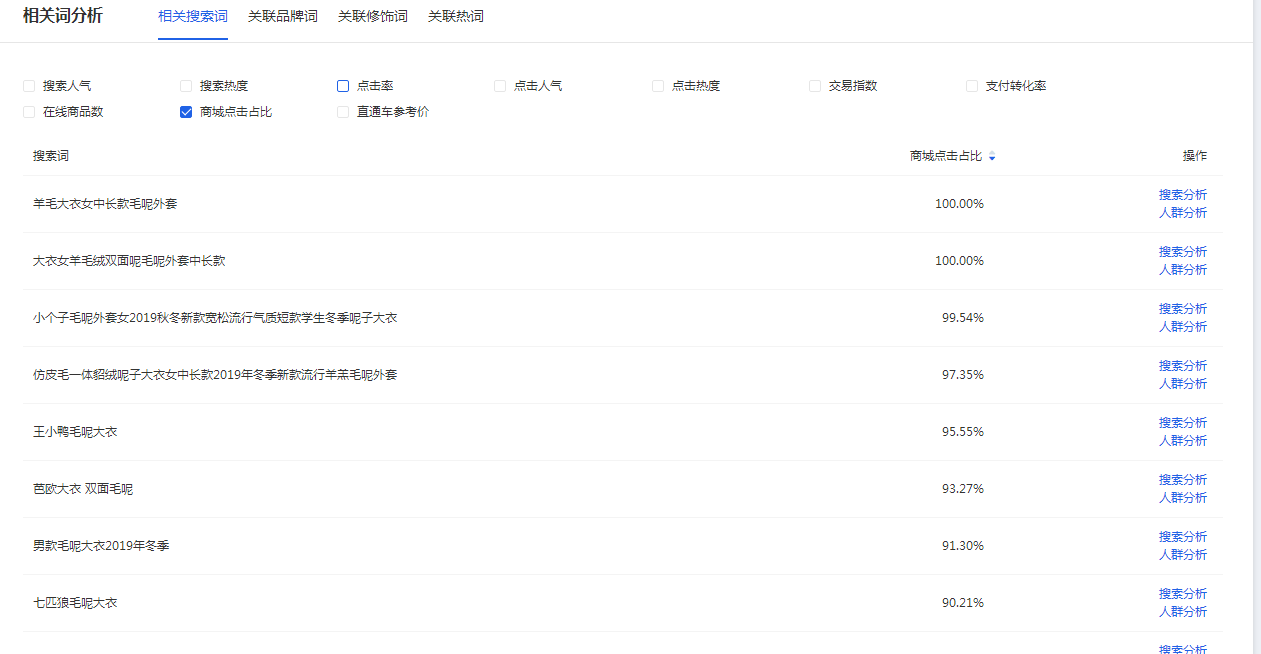The image size is (1261, 654).
Task: Open 搜索分析 for 男款毛呢大衣2019年冬季
Action: (x=1182, y=537)
